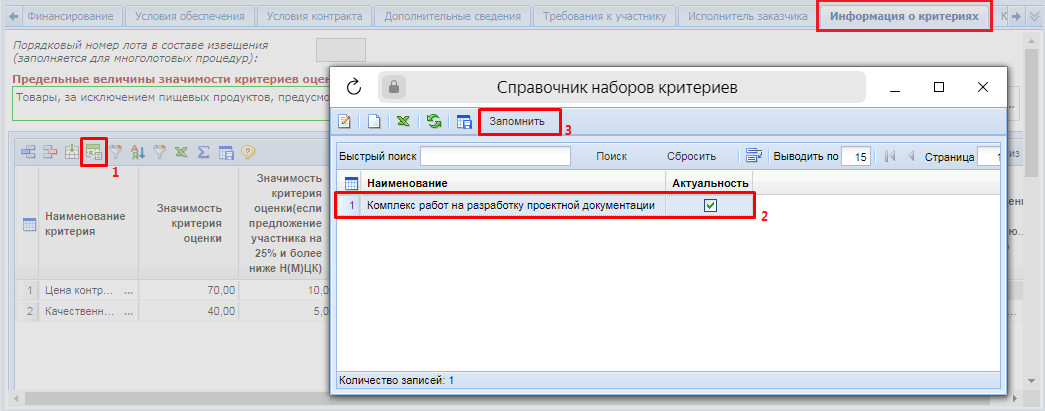Viewport: 1045px width, 411px height.
Task: Click the browser reload arrow in the dialog title bar
Action: click(353, 87)
